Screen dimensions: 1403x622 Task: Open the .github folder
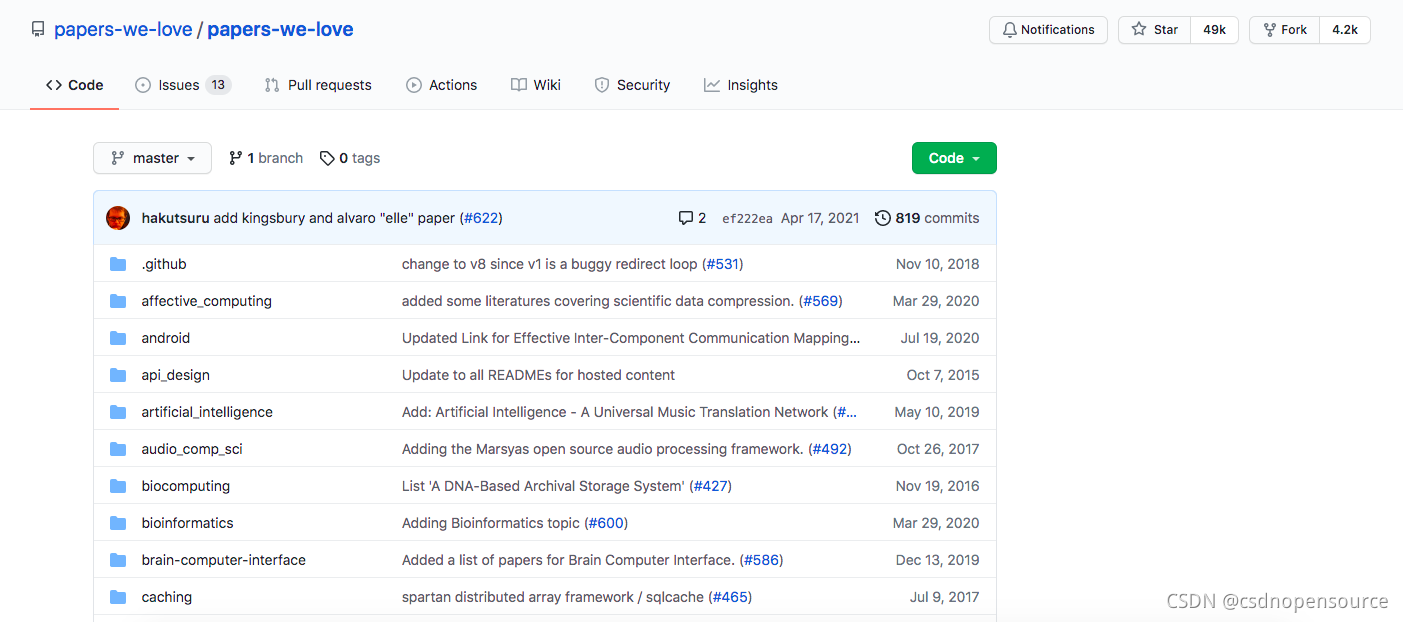point(164,264)
